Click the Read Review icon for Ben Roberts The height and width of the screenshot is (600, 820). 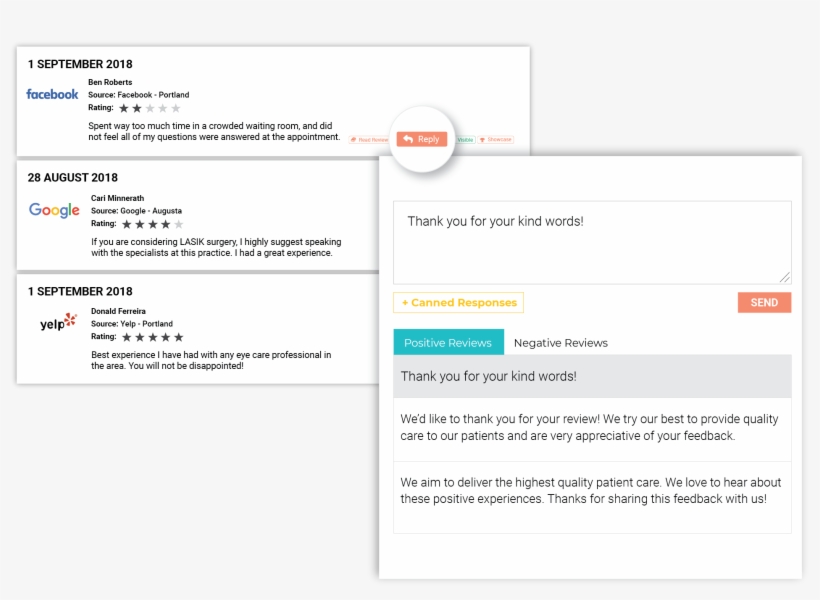353,139
